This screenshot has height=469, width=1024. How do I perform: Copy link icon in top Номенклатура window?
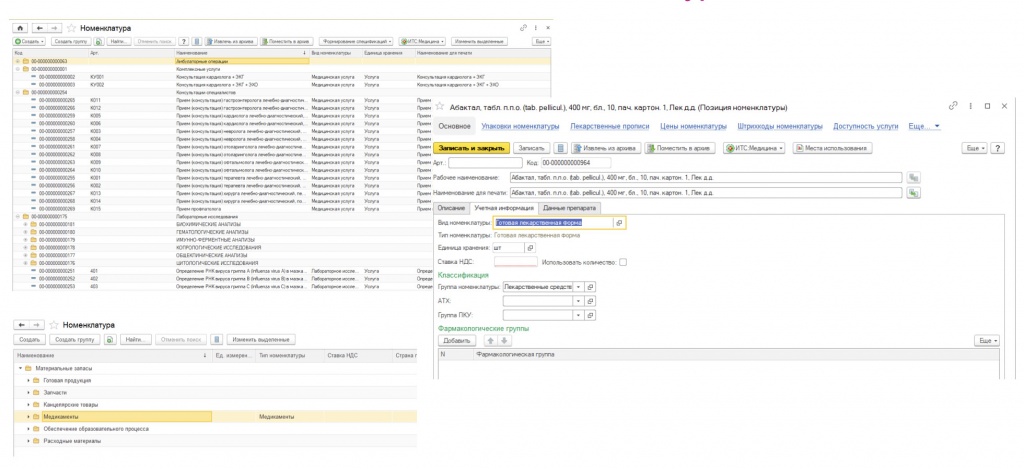(x=523, y=28)
